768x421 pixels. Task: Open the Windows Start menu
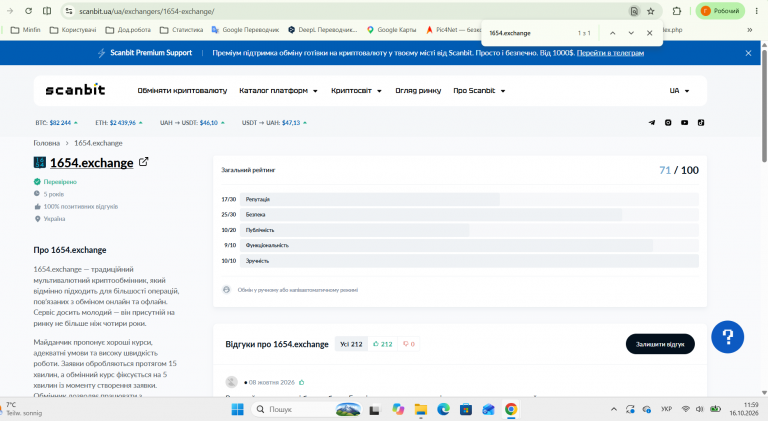tap(238, 409)
